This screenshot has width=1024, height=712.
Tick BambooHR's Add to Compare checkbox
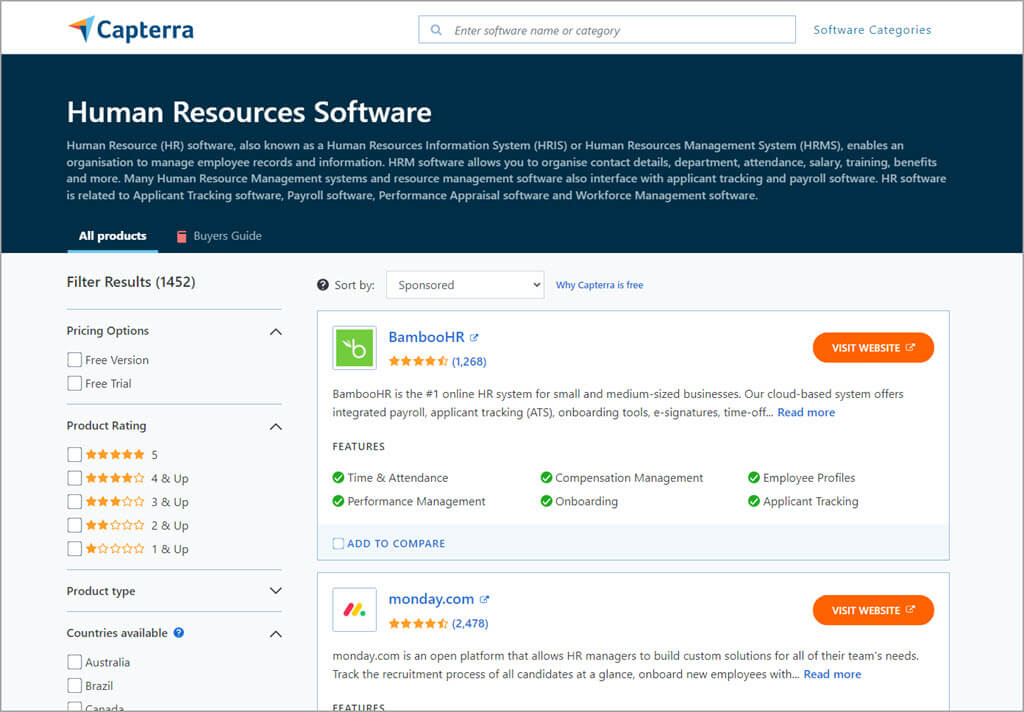pyautogui.click(x=338, y=544)
